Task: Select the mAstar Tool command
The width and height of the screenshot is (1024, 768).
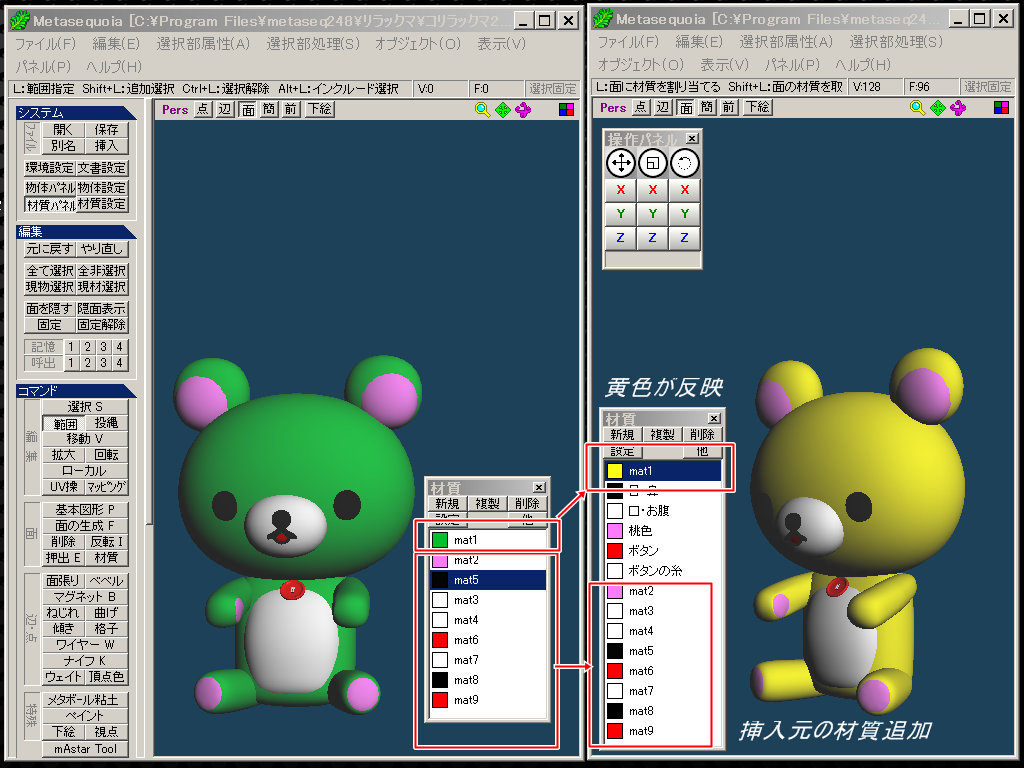Action: click(x=85, y=749)
